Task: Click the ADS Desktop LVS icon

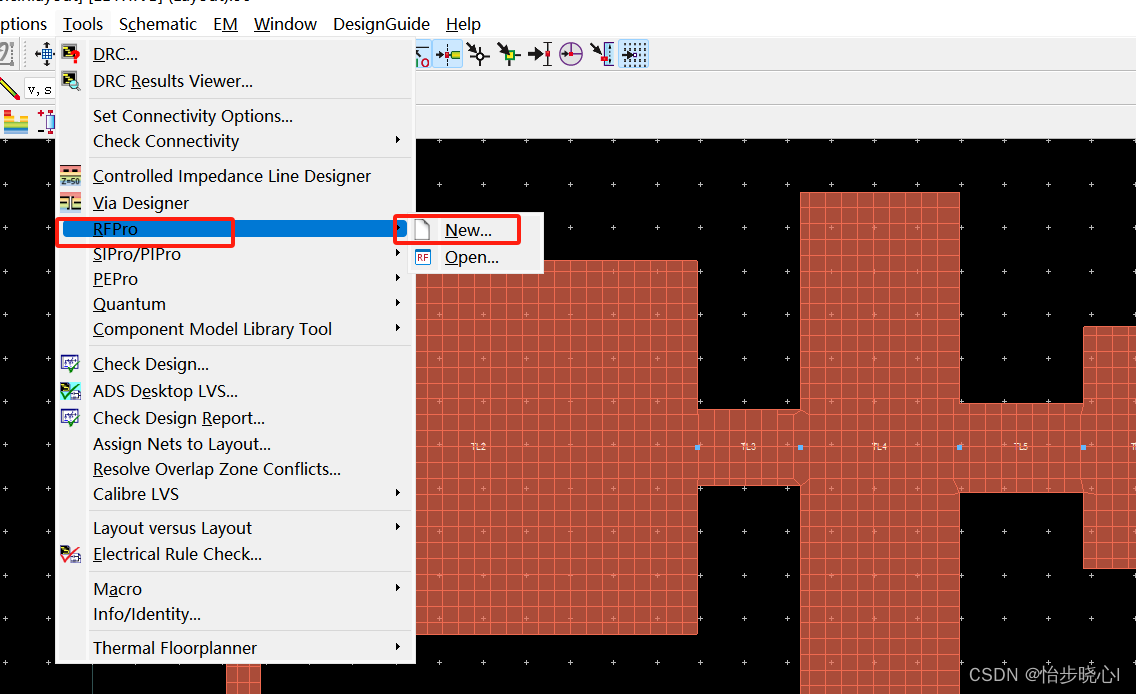Action: [x=70, y=391]
